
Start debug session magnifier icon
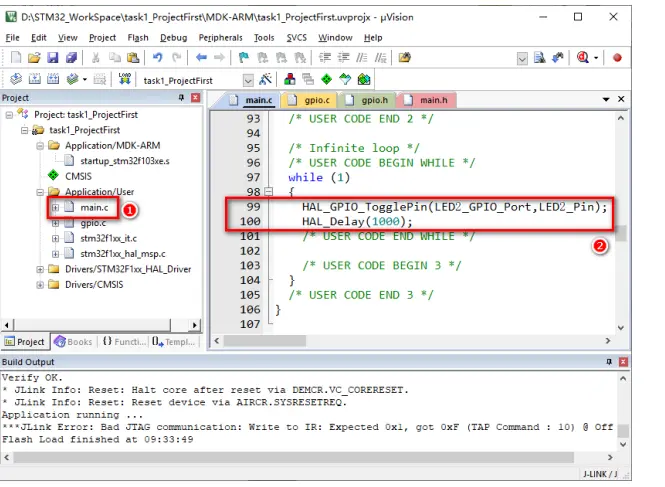pos(583,58)
